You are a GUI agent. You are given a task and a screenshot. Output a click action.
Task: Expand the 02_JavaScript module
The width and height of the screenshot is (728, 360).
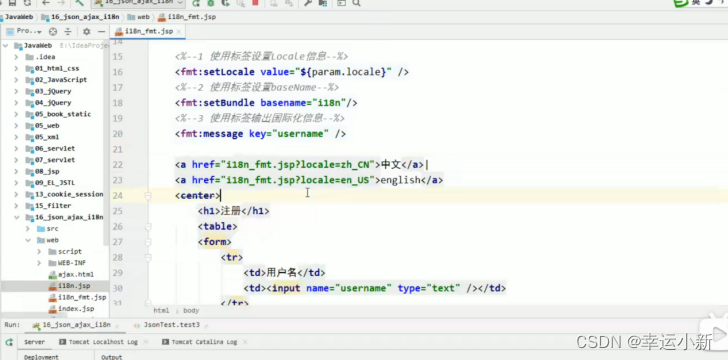coord(16,80)
